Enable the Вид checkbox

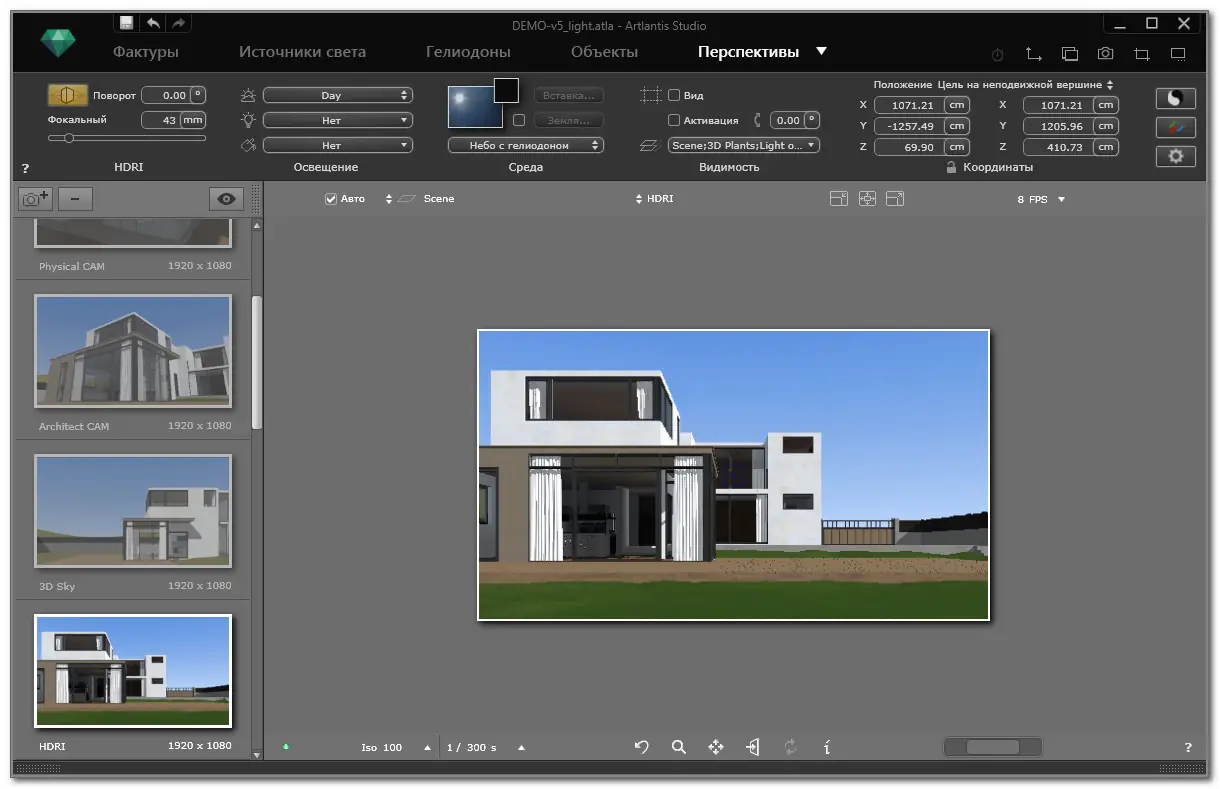[x=674, y=96]
